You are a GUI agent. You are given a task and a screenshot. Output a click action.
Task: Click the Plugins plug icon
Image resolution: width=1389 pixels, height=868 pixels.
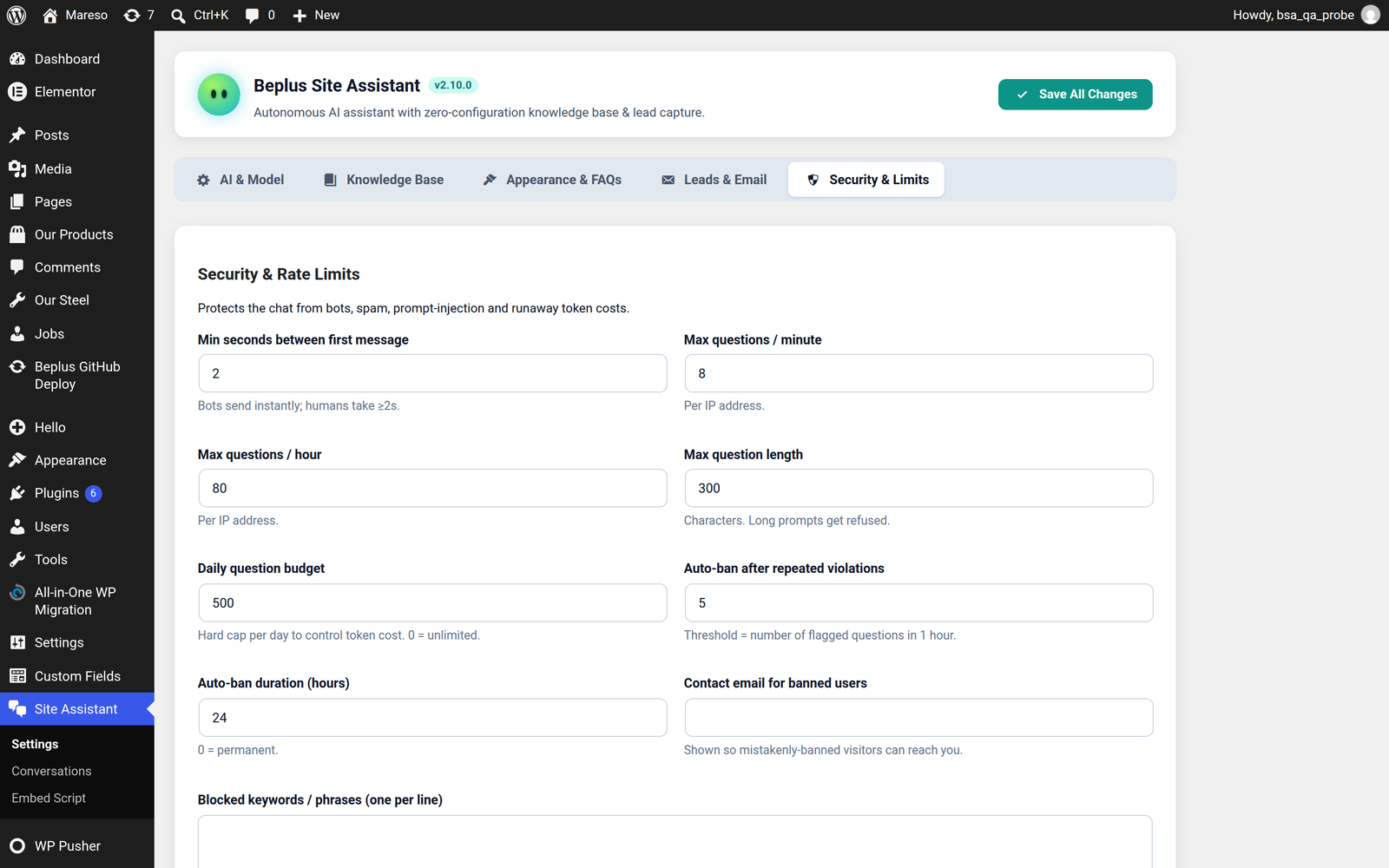click(17, 493)
